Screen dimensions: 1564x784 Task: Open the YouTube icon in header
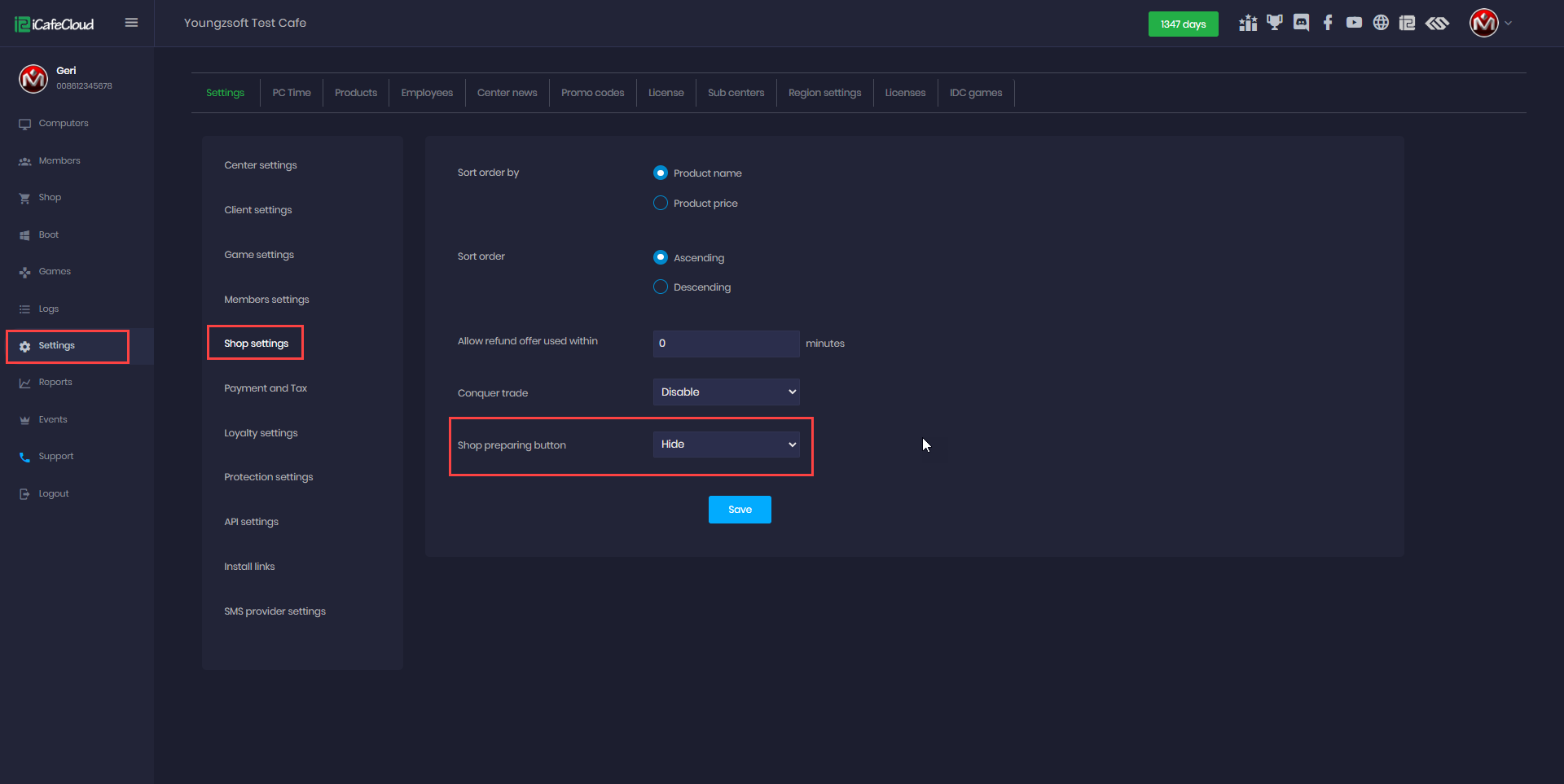[1354, 23]
